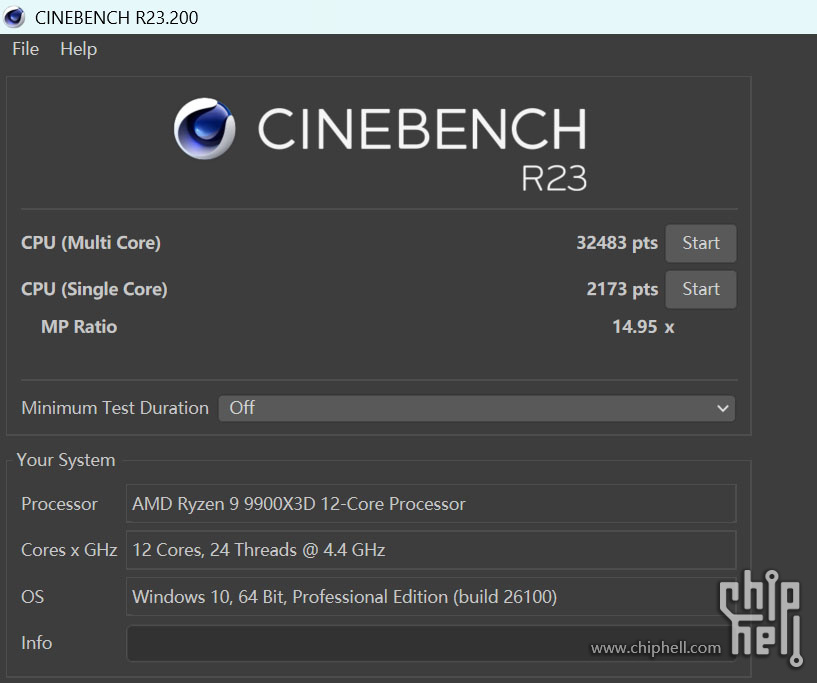Click the Cores x GHz field
Image resolution: width=817 pixels, height=683 pixels.
tap(431, 550)
